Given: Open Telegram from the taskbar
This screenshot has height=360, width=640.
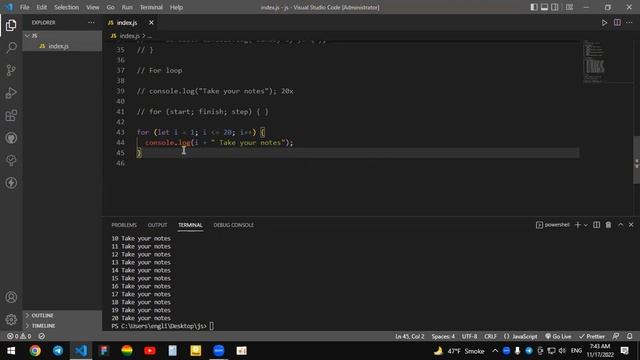Looking at the screenshot, I should tap(58, 351).
